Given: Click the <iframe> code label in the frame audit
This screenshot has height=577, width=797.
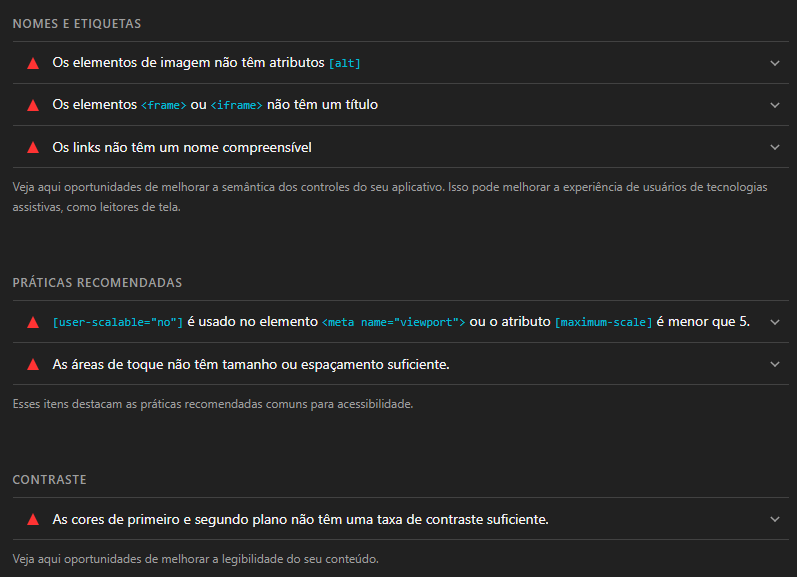Looking at the screenshot, I should pyautogui.click(x=236, y=105).
